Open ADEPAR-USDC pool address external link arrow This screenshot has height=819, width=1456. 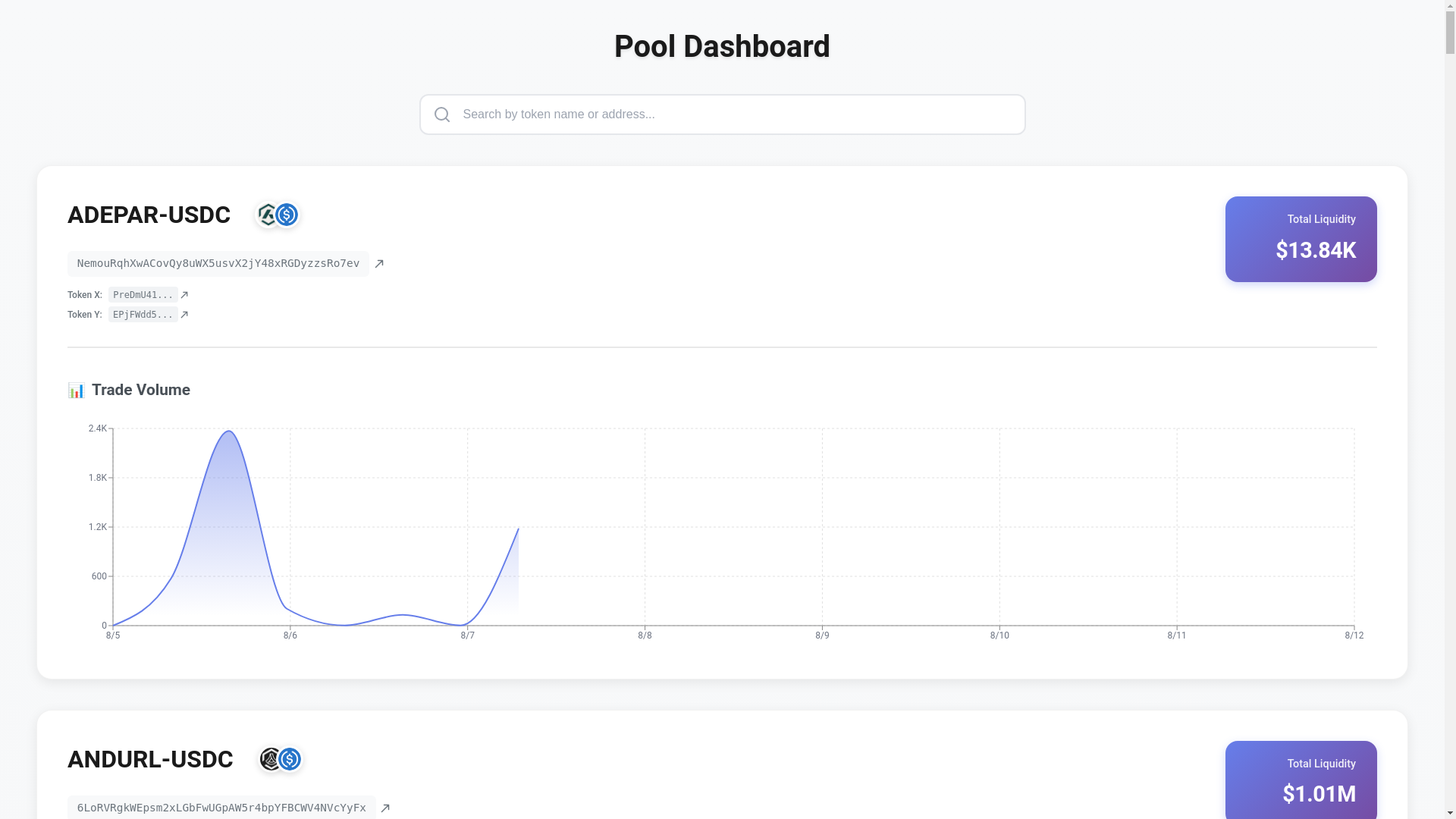379,264
